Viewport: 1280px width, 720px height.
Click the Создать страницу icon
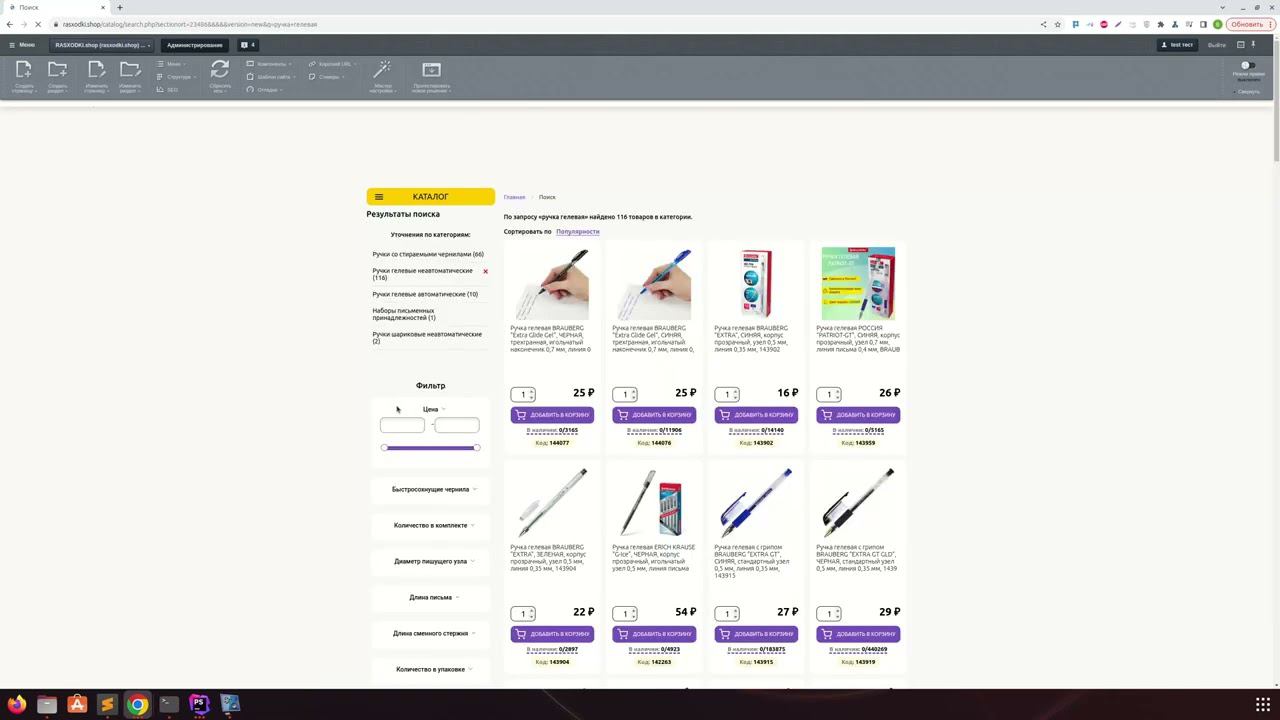coord(24,70)
